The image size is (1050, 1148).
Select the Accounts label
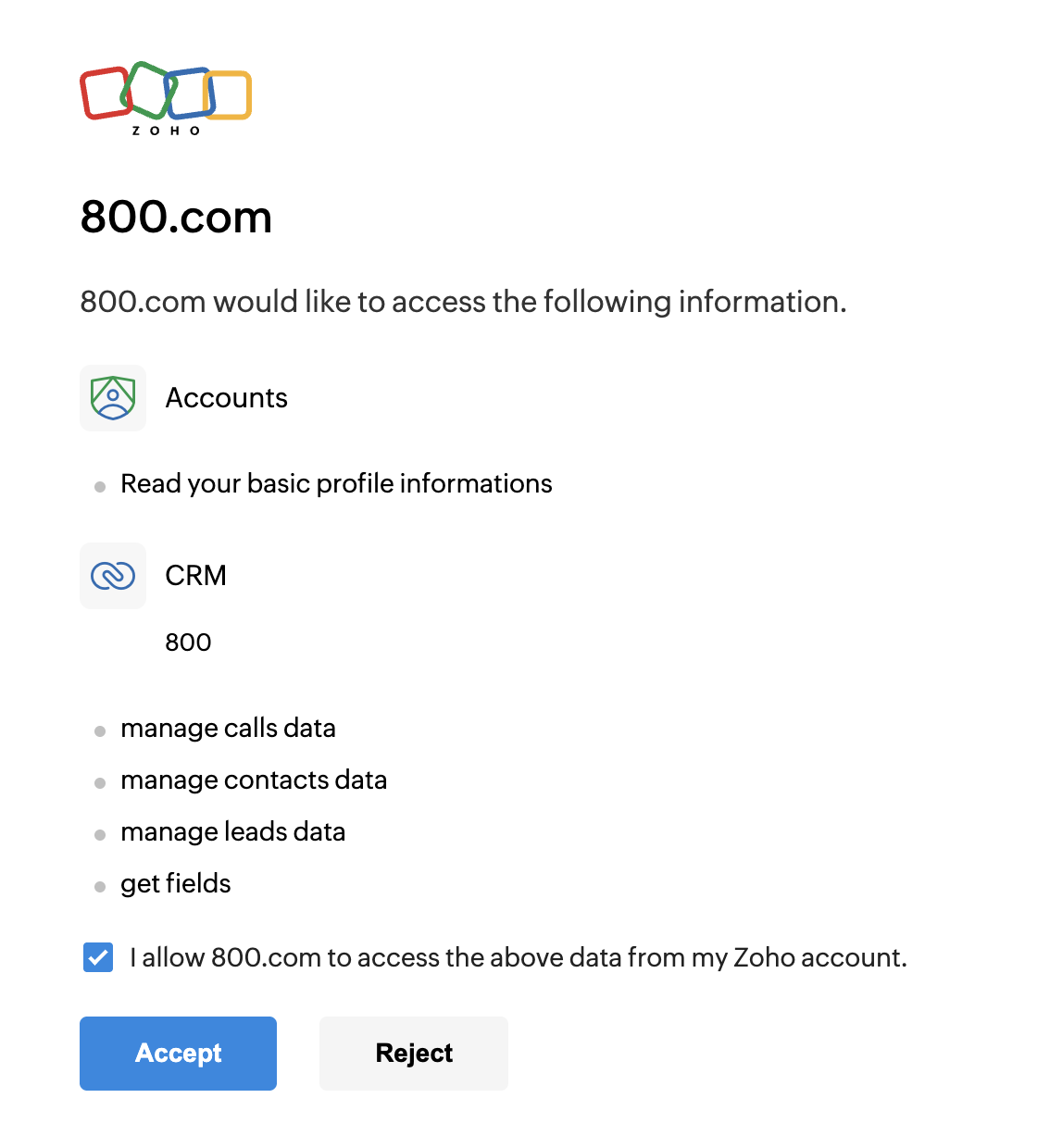coord(227,398)
